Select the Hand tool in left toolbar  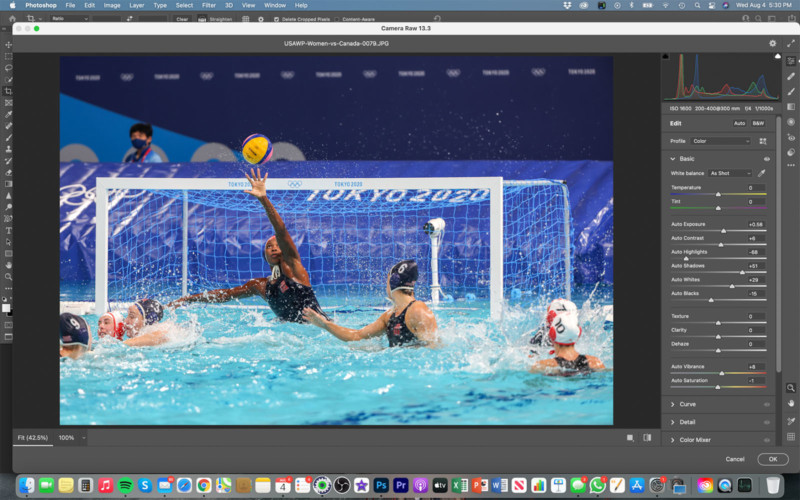(9, 265)
